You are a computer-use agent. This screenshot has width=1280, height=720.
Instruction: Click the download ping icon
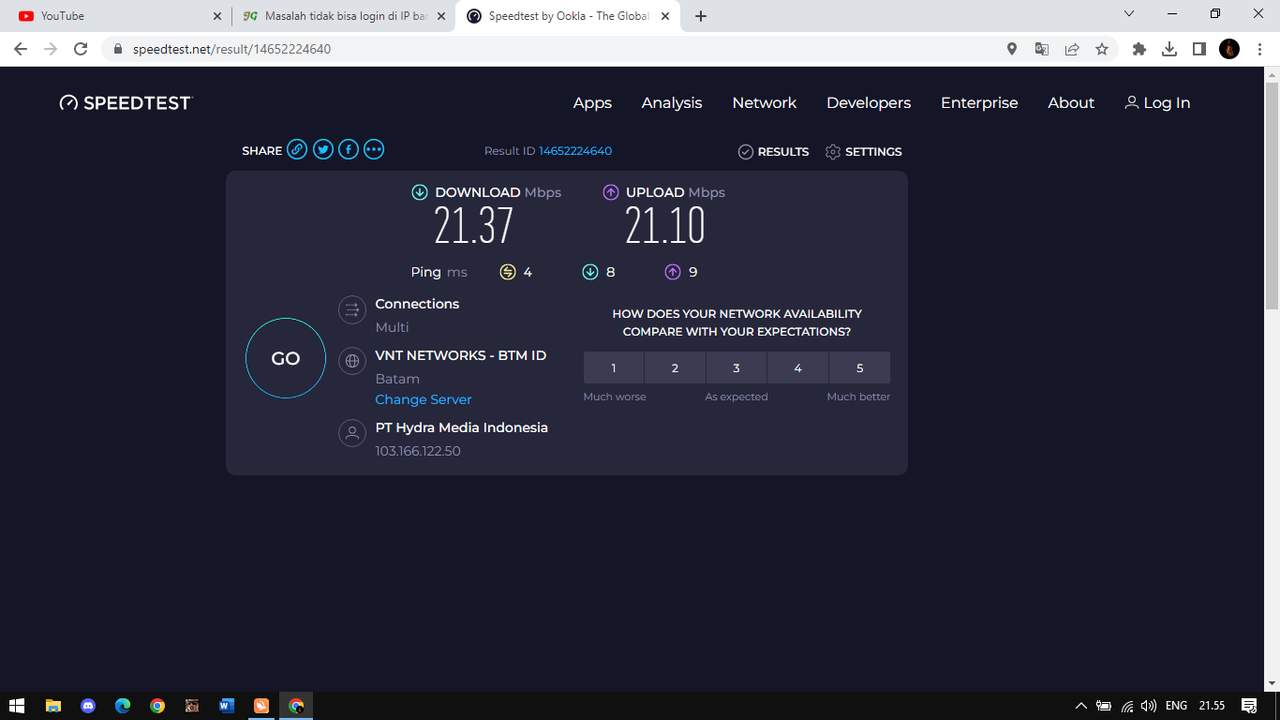point(590,272)
